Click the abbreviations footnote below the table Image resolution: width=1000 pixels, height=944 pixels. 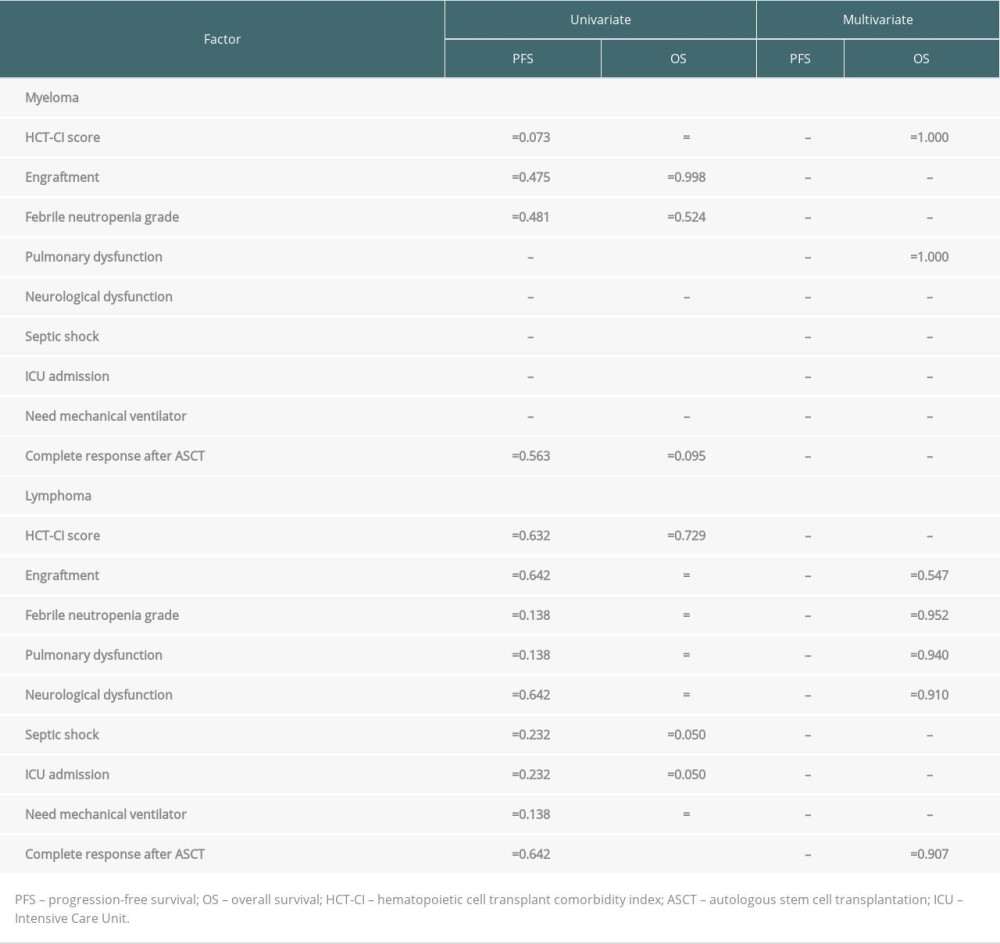(489, 909)
